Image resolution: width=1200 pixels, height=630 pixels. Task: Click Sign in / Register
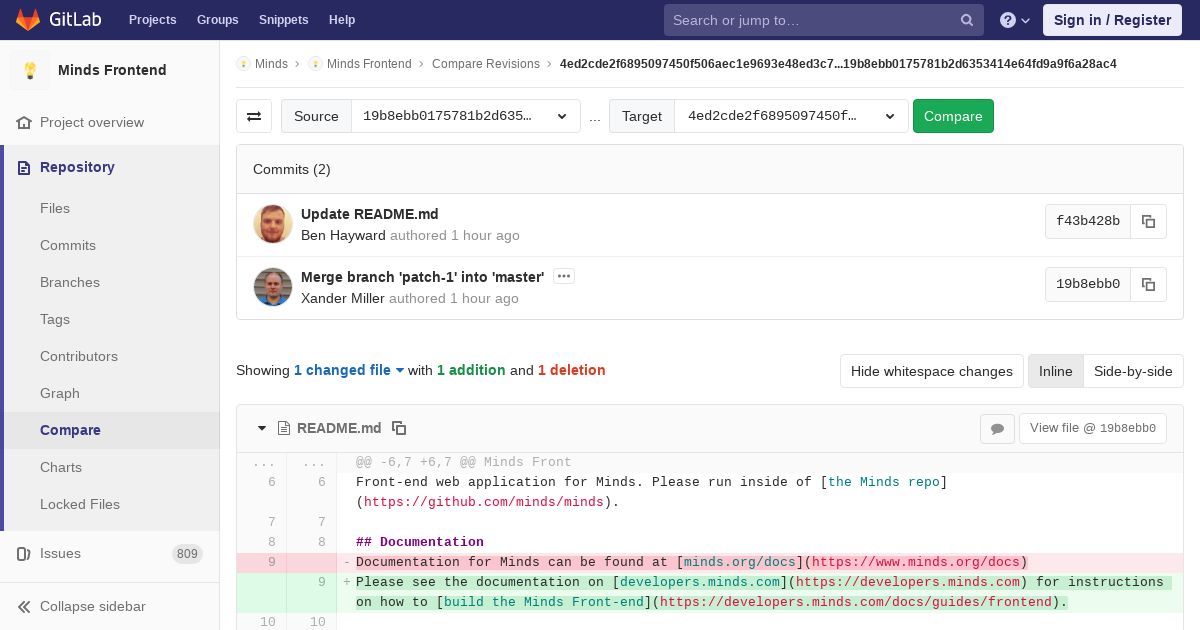click(x=1112, y=20)
